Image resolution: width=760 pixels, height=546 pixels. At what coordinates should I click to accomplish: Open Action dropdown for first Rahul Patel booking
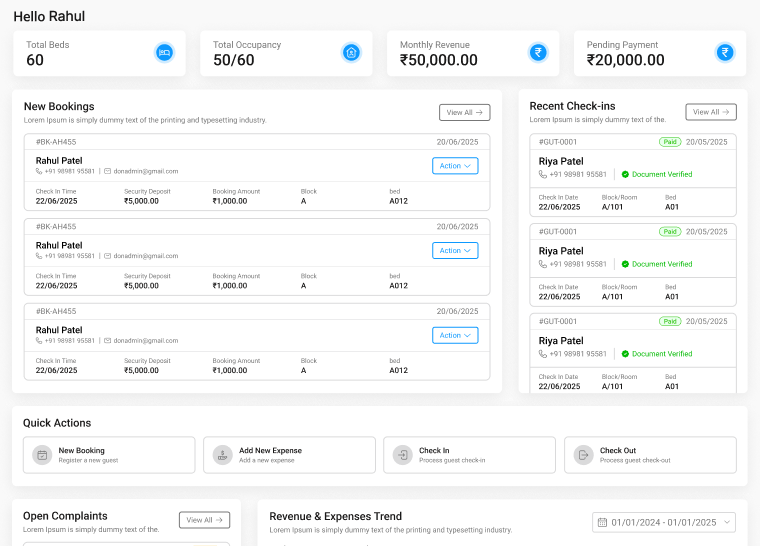455,166
